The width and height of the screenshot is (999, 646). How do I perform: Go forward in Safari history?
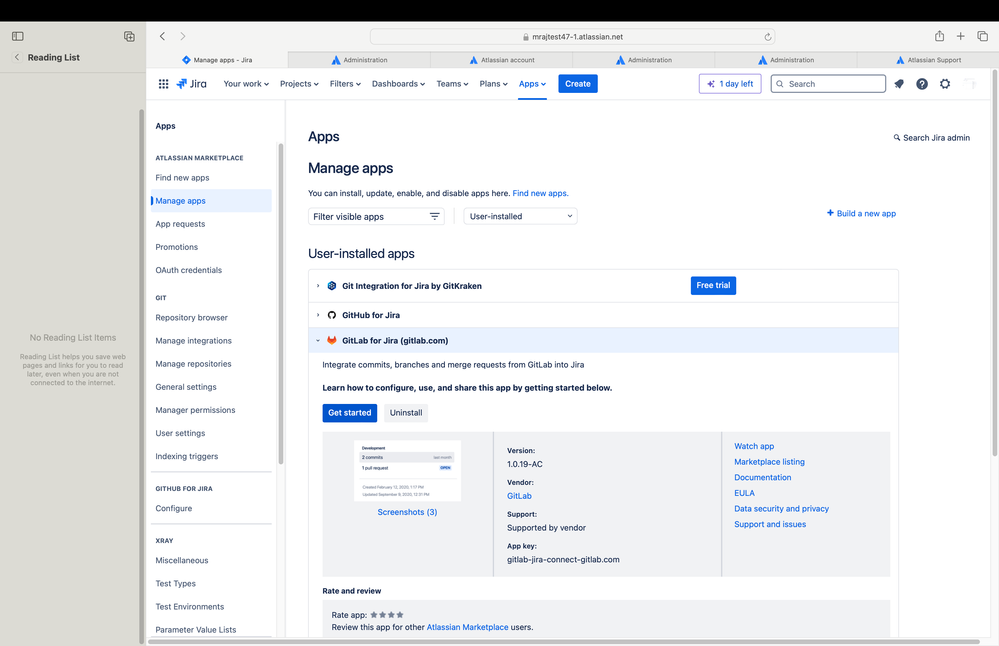183,36
